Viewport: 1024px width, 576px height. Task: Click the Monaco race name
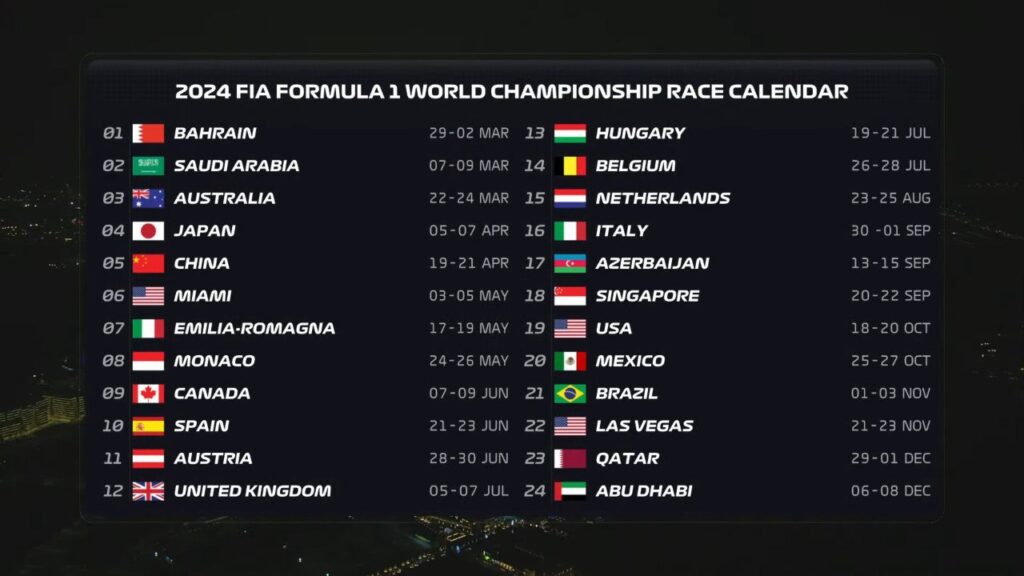coord(214,361)
